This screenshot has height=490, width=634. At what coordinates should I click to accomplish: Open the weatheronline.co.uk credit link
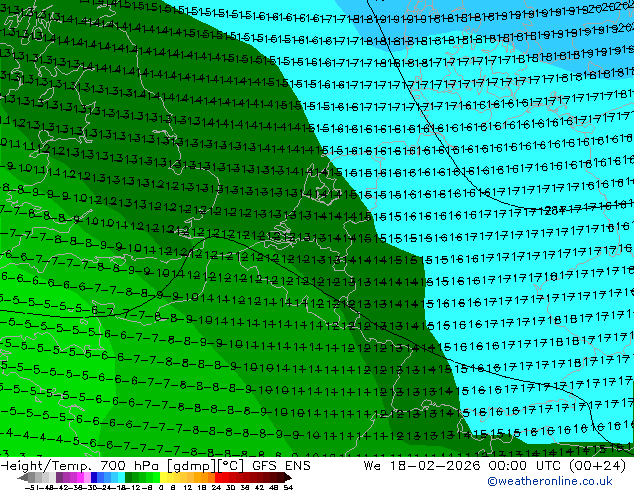pyautogui.click(x=550, y=481)
